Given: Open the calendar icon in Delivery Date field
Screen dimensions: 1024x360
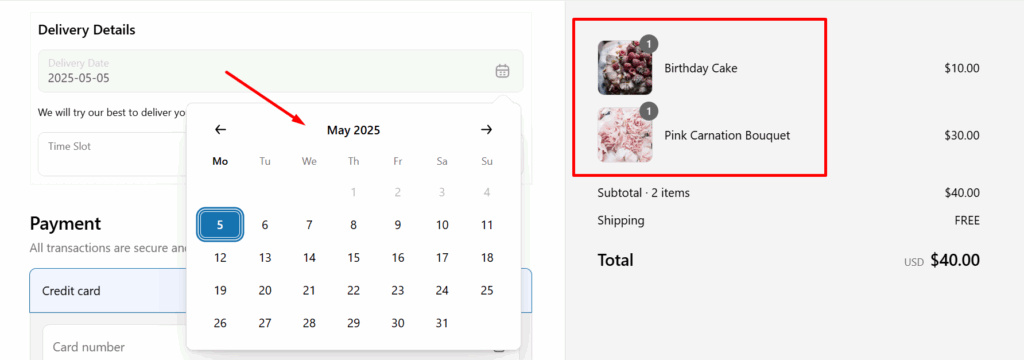Looking at the screenshot, I should [502, 71].
